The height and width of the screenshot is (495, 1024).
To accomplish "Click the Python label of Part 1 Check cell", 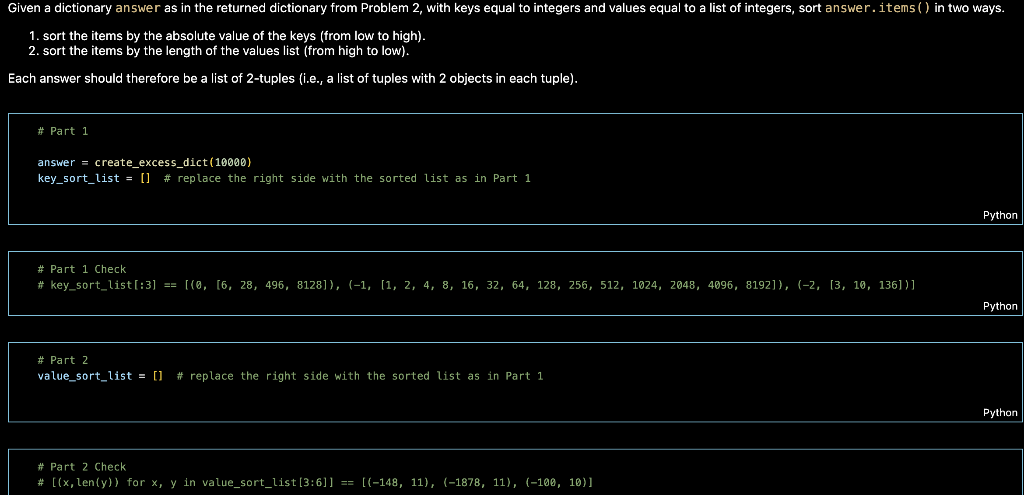I will (x=1000, y=306).
